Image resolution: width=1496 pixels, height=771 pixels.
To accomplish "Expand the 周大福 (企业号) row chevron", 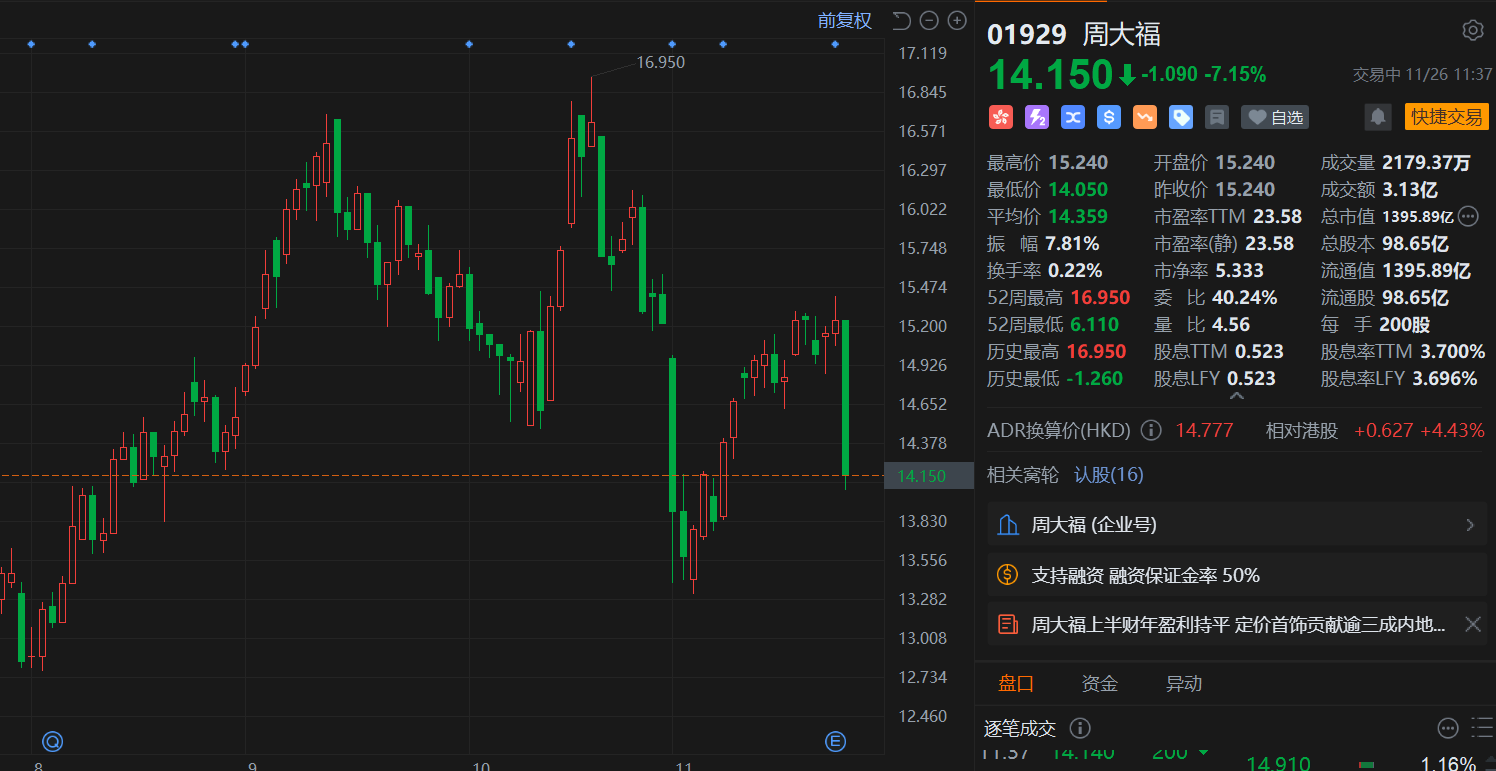I will pyautogui.click(x=1471, y=525).
